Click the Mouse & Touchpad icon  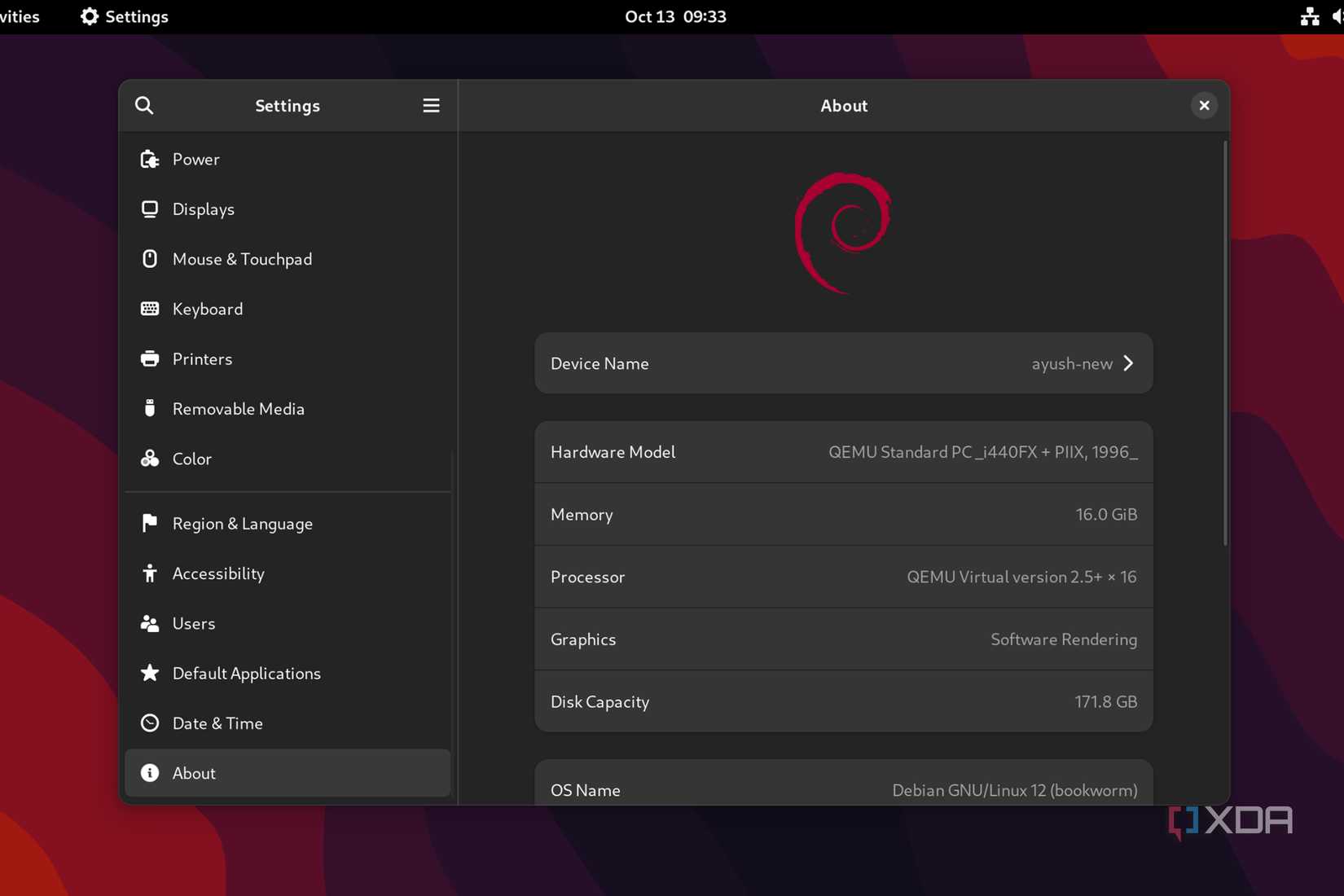[x=150, y=259]
